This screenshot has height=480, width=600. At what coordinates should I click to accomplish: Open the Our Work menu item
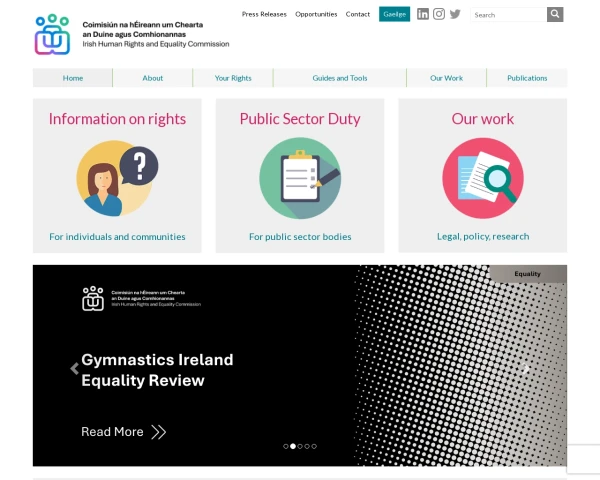pyautogui.click(x=446, y=78)
